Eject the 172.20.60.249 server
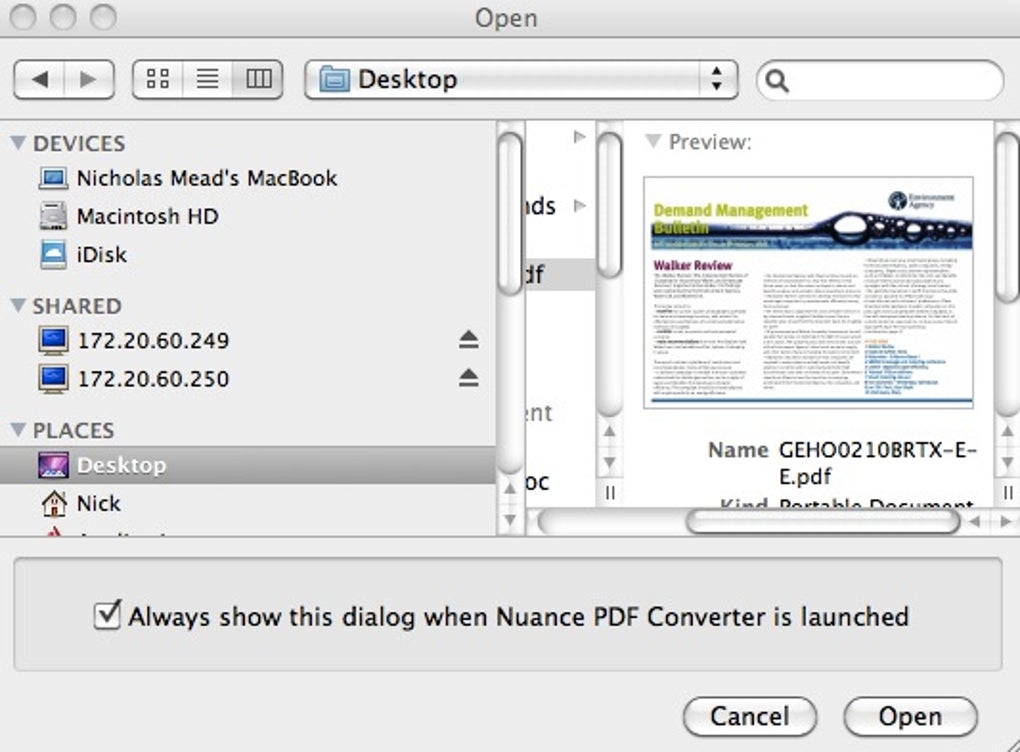The width and height of the screenshot is (1020, 752). tap(468, 340)
